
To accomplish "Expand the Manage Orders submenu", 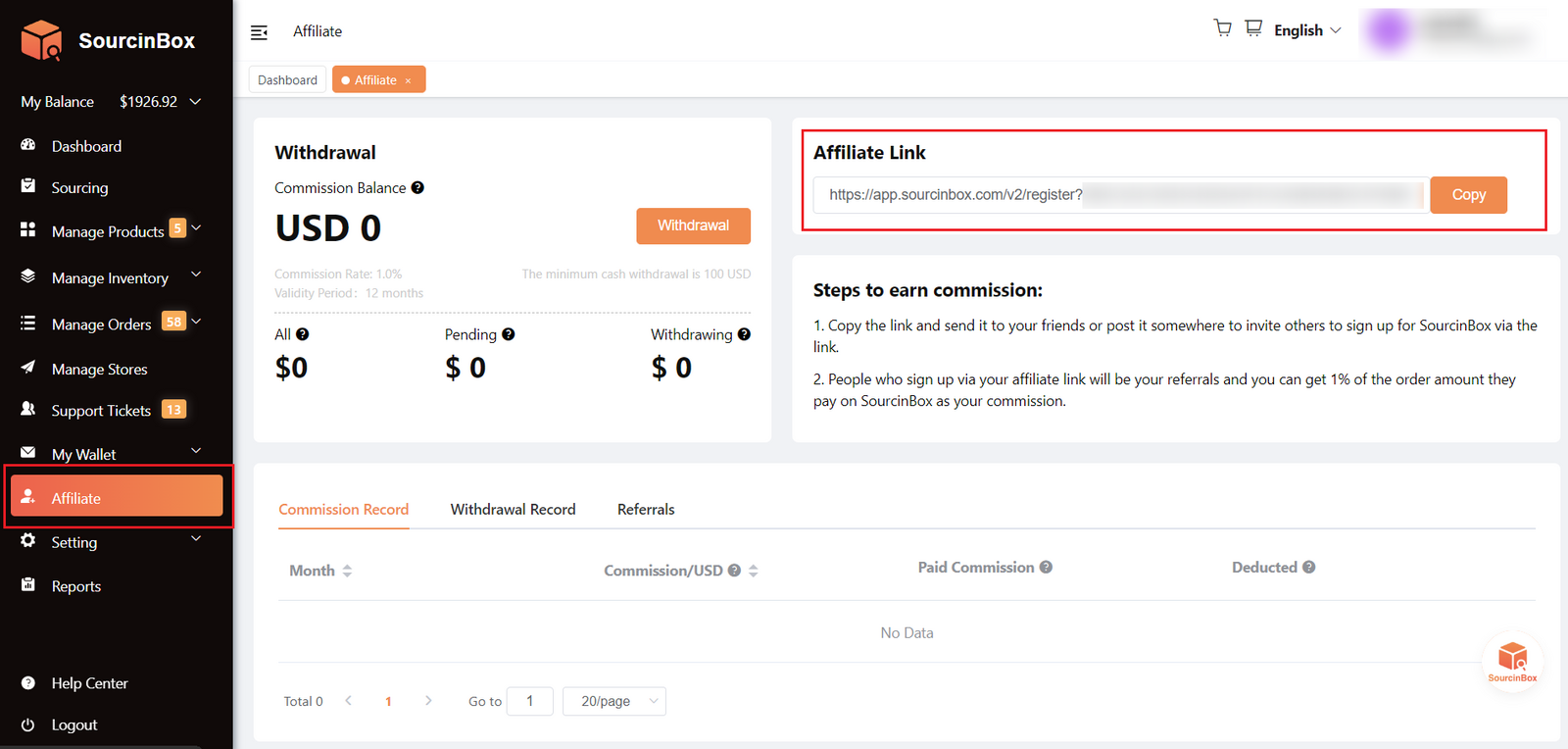I will pyautogui.click(x=196, y=321).
